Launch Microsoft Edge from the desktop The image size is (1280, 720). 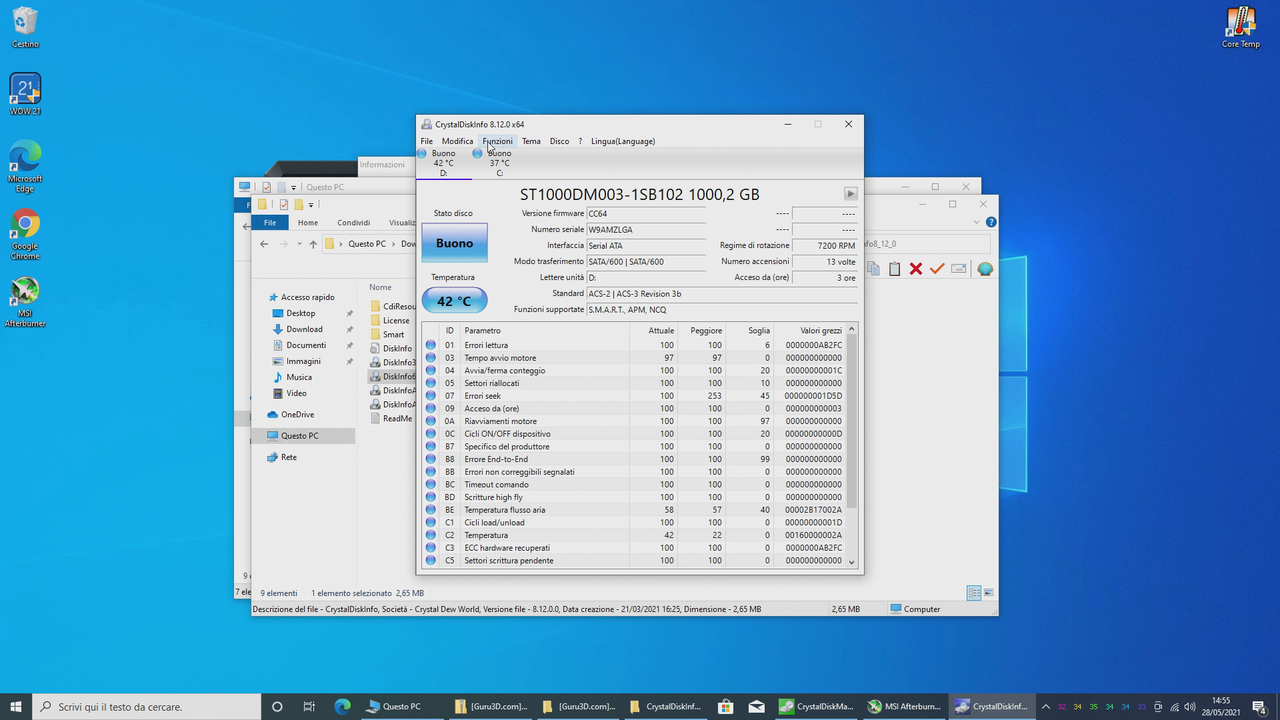25,166
